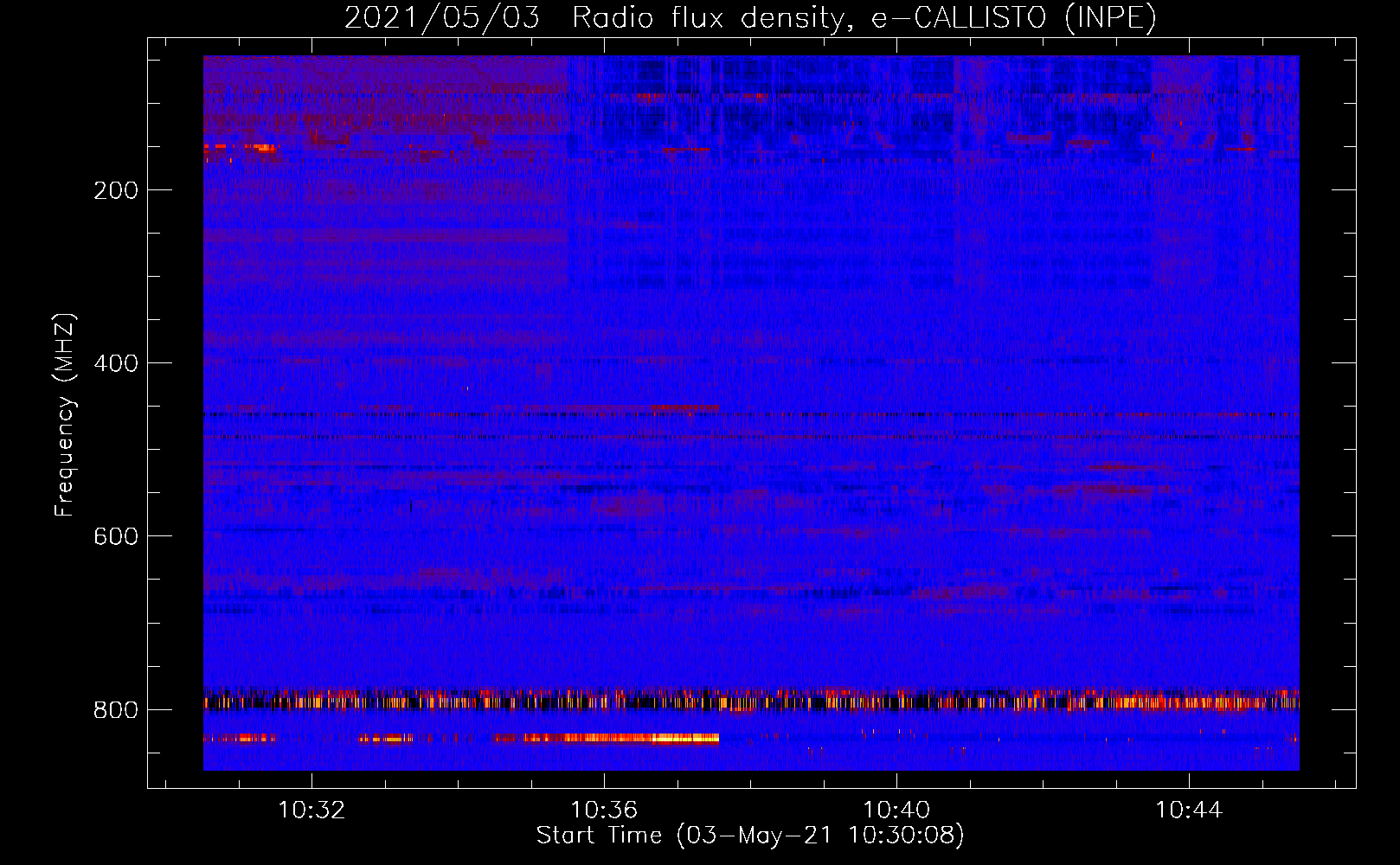Viewport: 1400px width, 865px height.
Task: Click the "Frequency (MHZ)" axis label
Action: (x=65, y=415)
